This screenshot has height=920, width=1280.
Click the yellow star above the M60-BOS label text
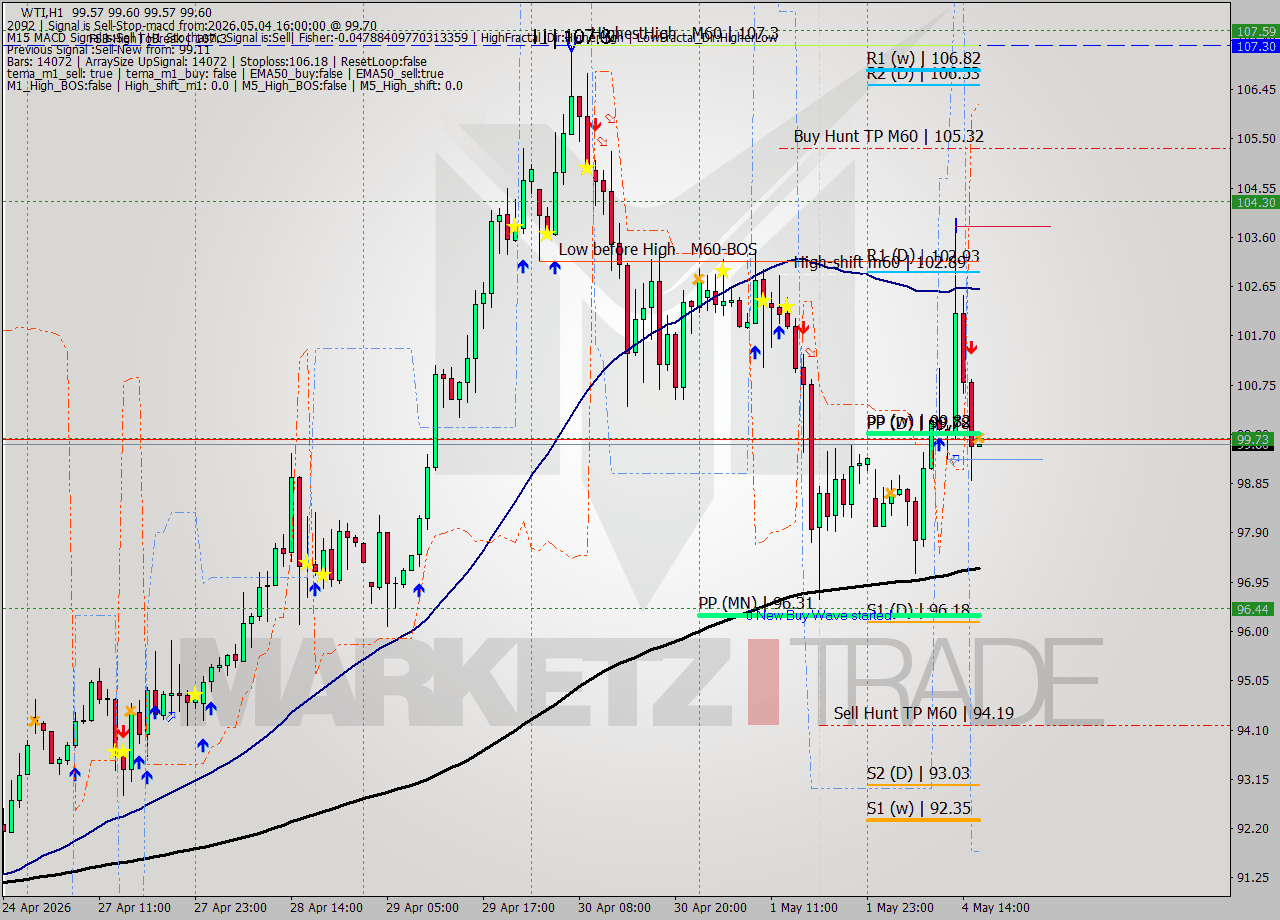click(x=722, y=270)
